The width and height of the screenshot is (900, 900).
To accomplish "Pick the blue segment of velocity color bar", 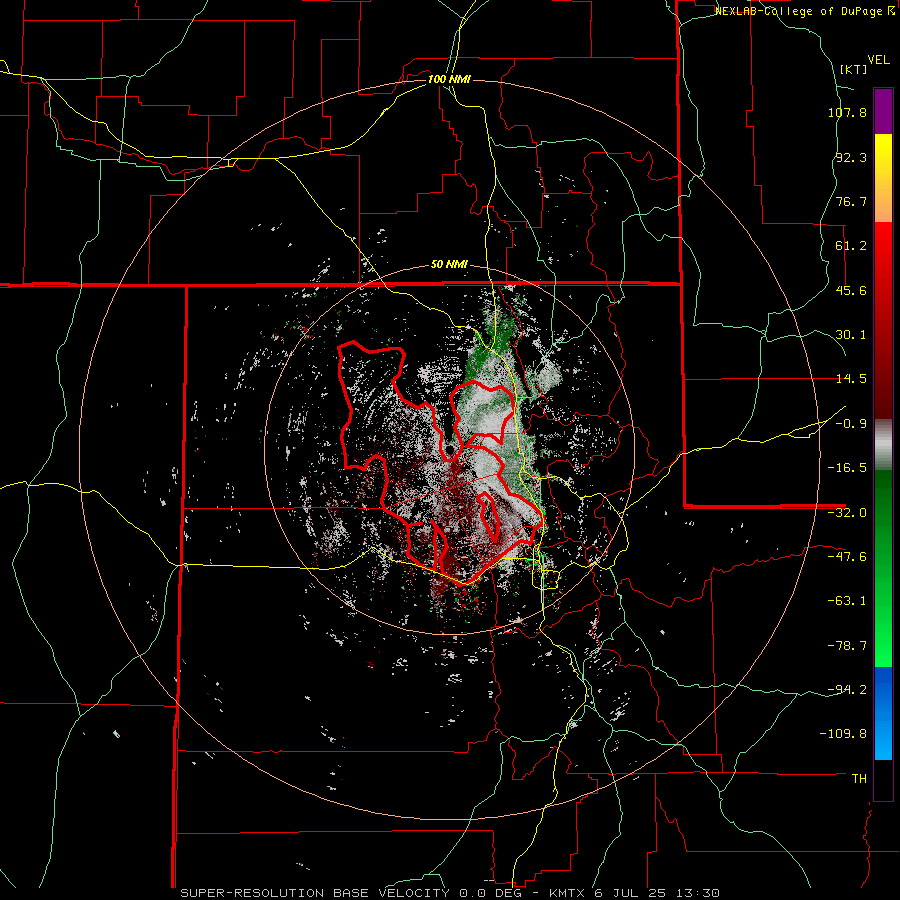I will (883, 713).
